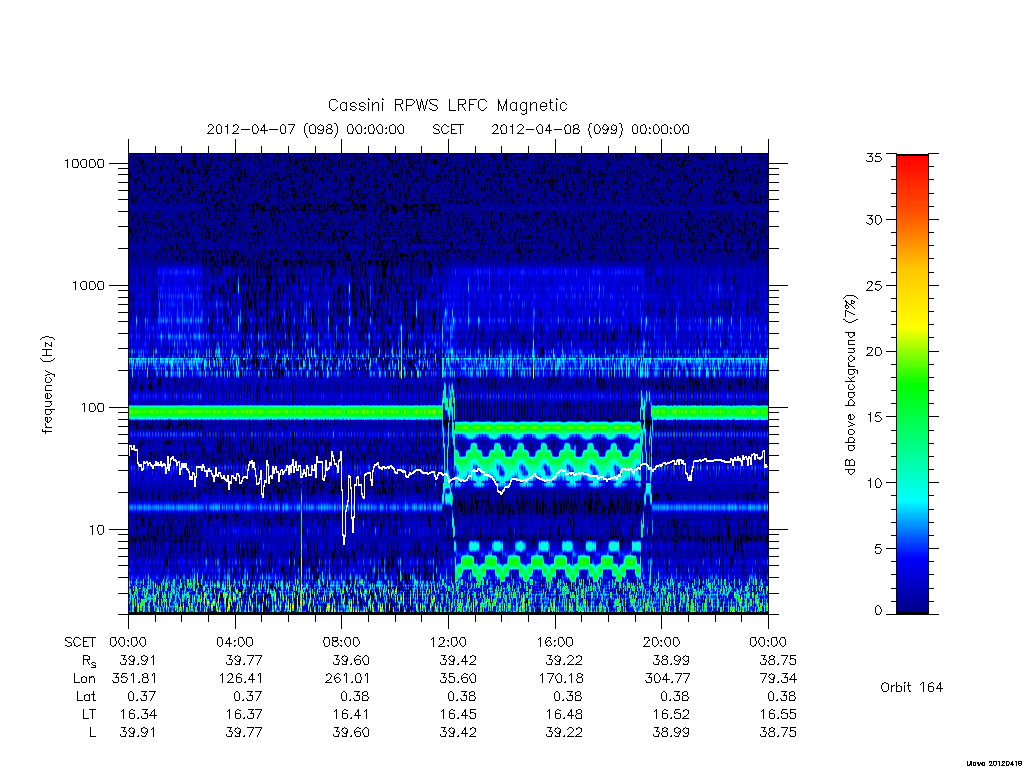Click the 'Lat' row label
Viewport: 1024px width, 768px height.
coord(86,696)
